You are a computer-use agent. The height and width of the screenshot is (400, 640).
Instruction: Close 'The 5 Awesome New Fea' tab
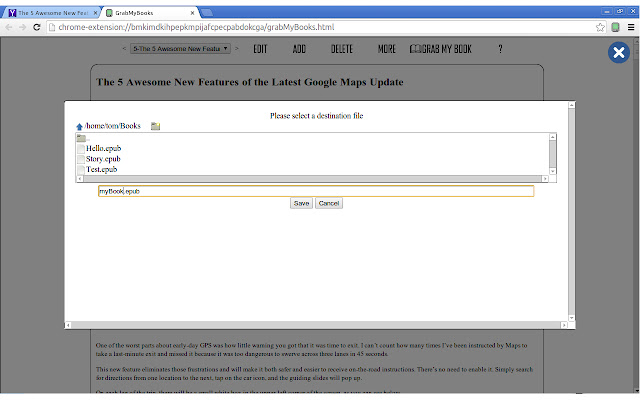tap(95, 13)
